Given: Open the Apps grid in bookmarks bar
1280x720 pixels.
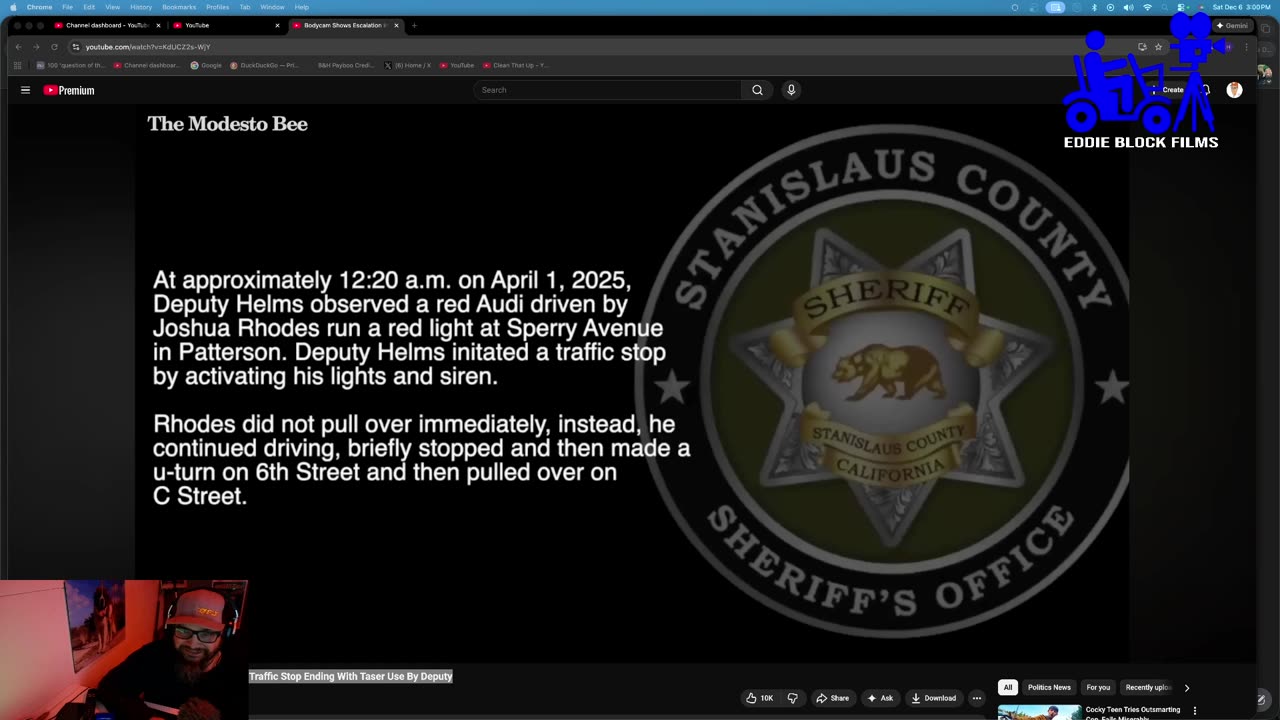Looking at the screenshot, I should tap(17, 65).
